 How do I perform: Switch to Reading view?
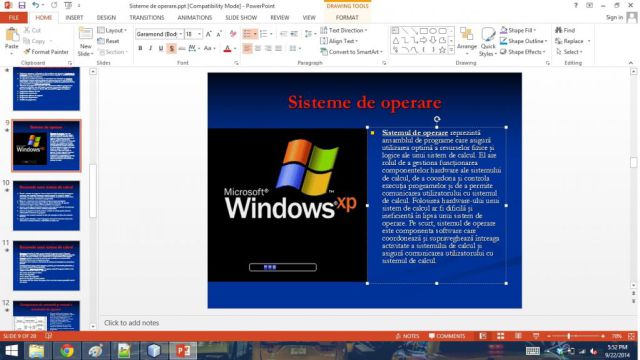click(518, 336)
